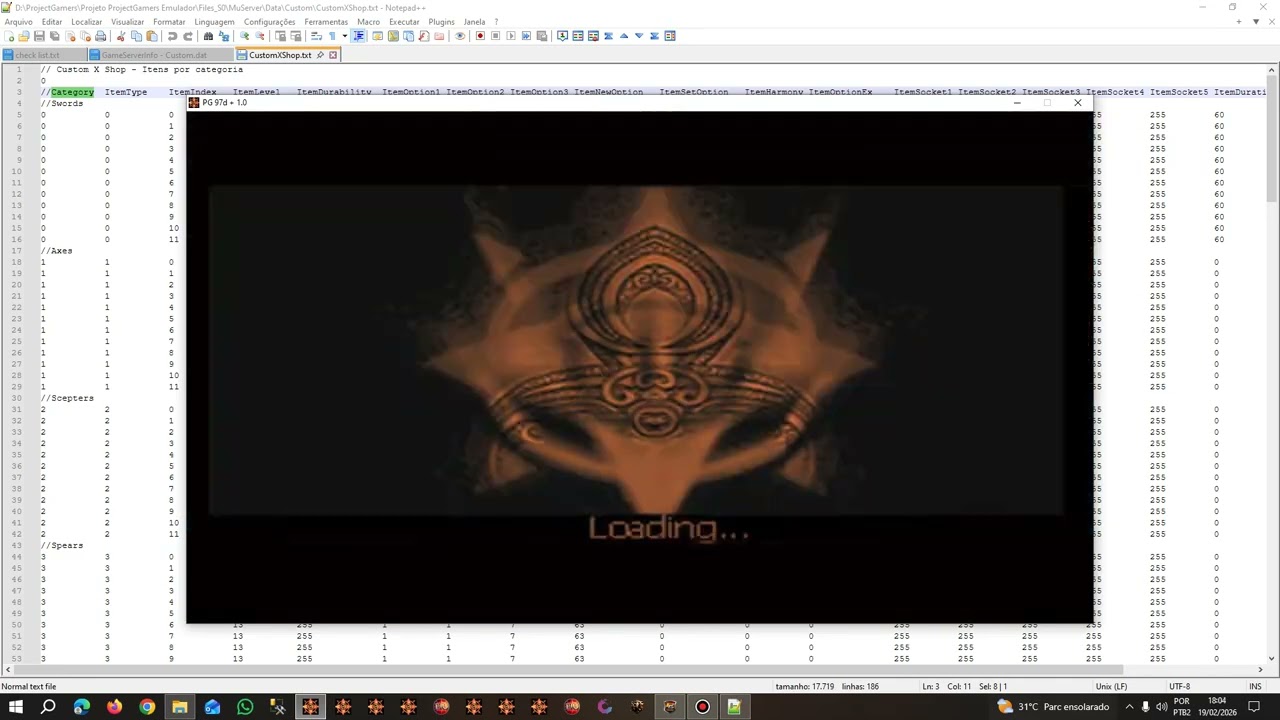Add a new tab with plus button
Image resolution: width=1280 pixels, height=720 pixels.
(1238, 21)
